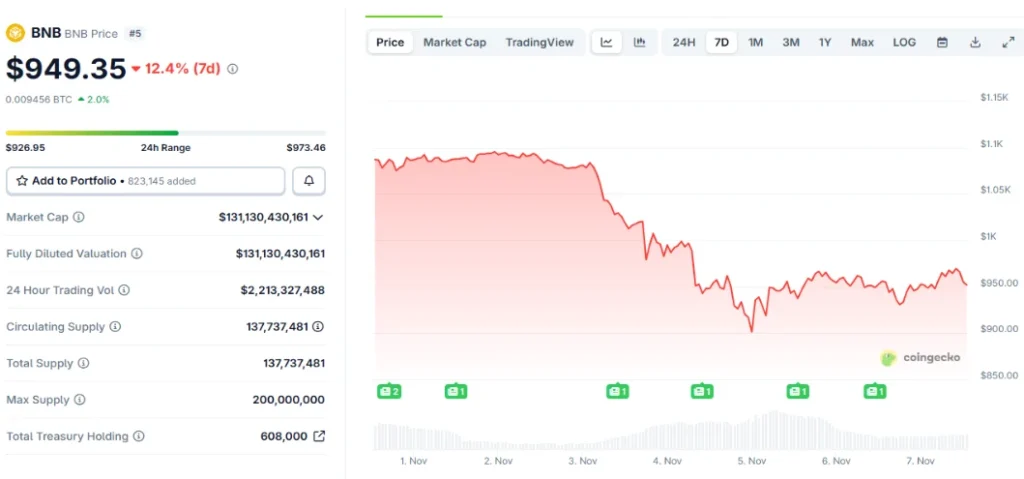The width and height of the screenshot is (1024, 479).
Task: Click the info icon beside Market Cap
Action: point(79,217)
